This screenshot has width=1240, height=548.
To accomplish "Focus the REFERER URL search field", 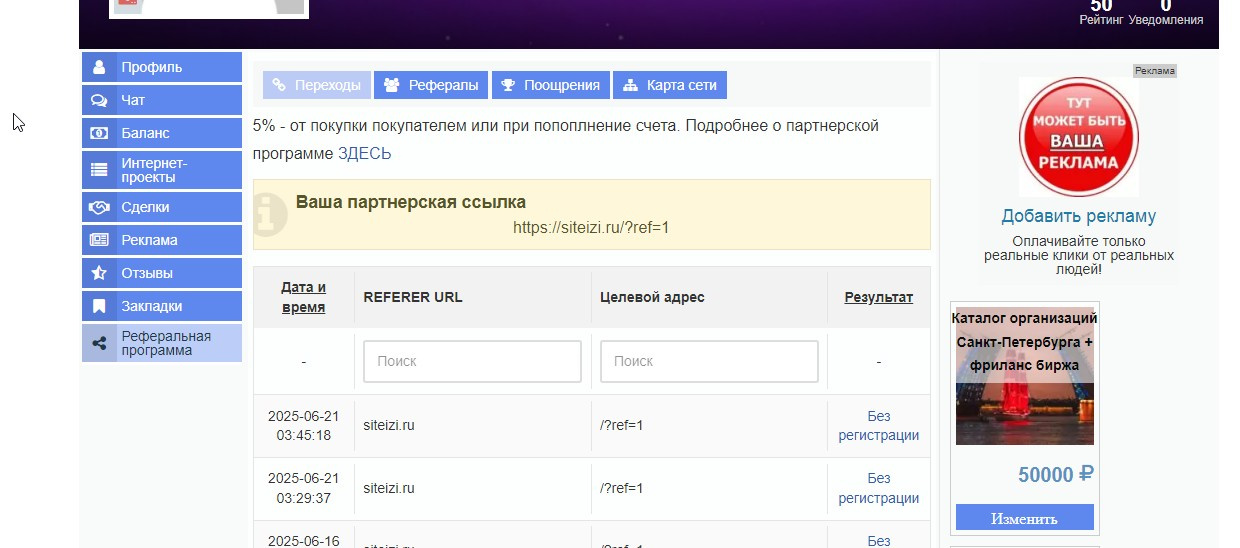I will click(x=472, y=361).
